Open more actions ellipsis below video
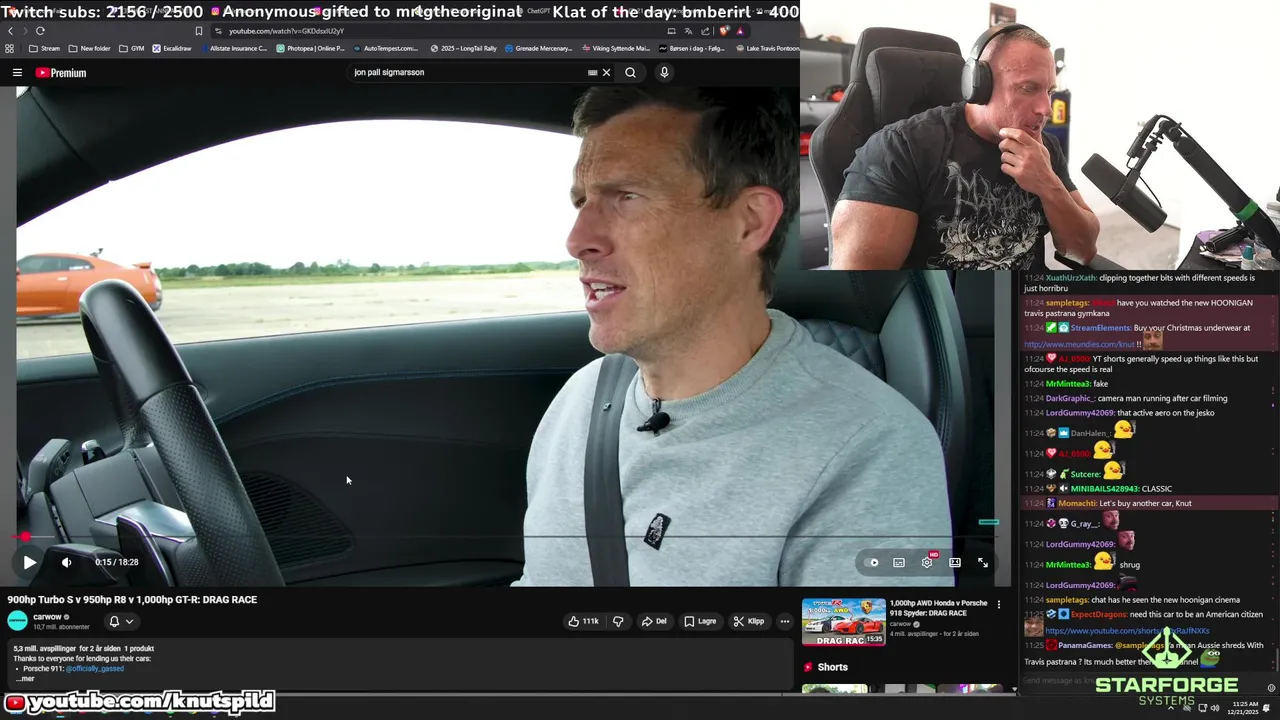 785,621
